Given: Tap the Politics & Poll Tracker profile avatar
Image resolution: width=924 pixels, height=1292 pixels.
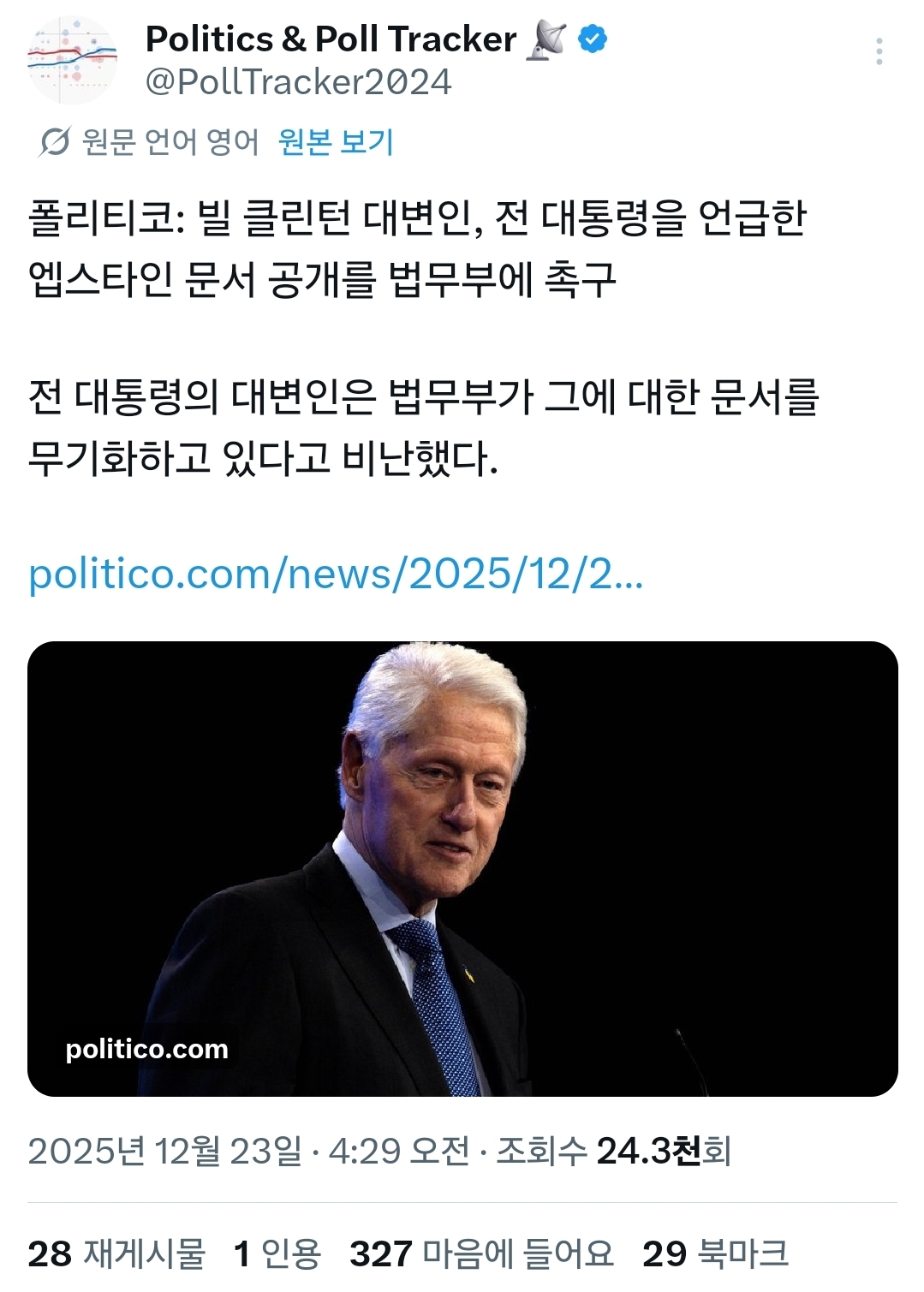Looking at the screenshot, I should point(72,60).
